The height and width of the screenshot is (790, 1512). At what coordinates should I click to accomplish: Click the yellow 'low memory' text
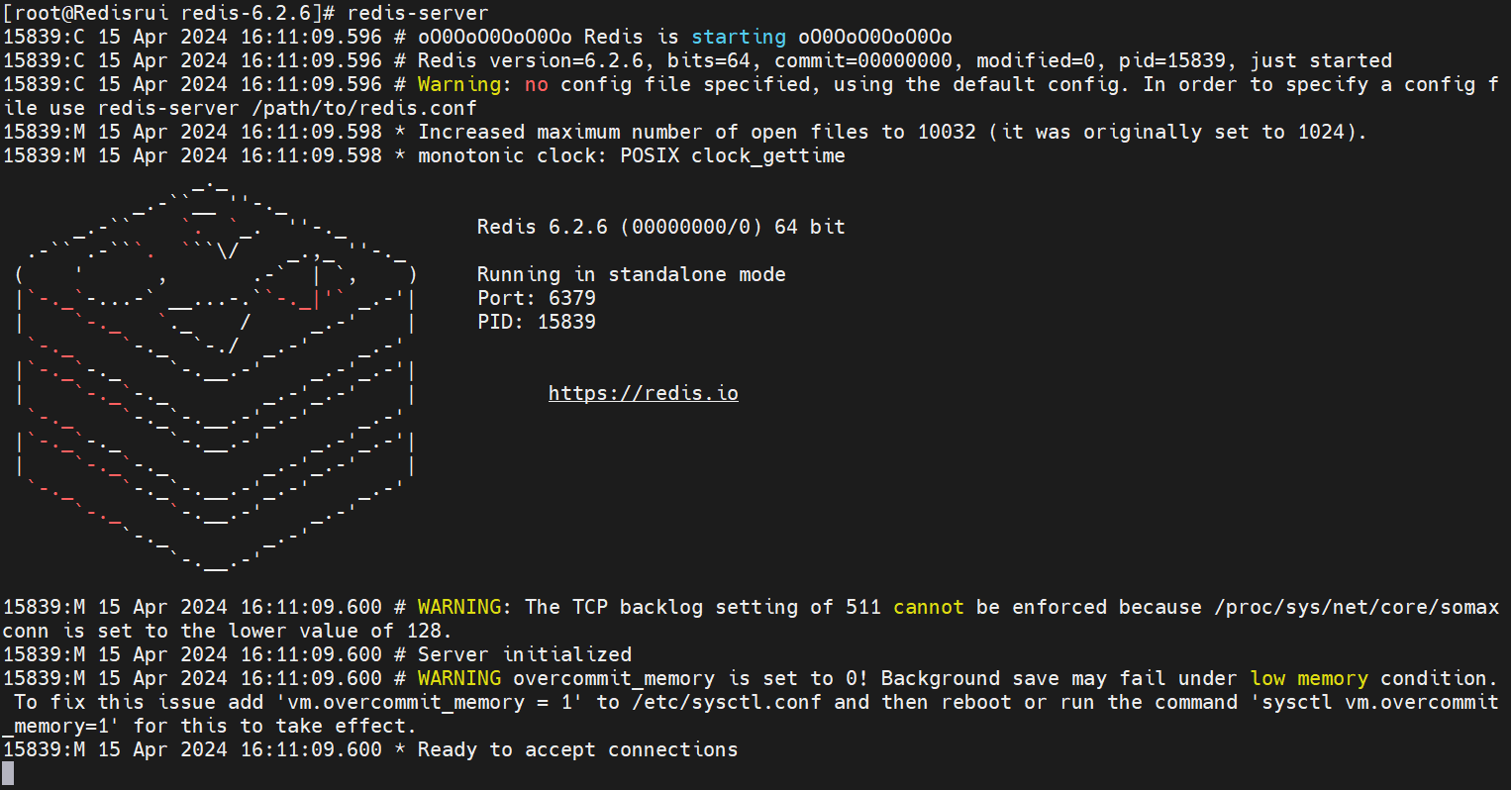click(1309, 678)
